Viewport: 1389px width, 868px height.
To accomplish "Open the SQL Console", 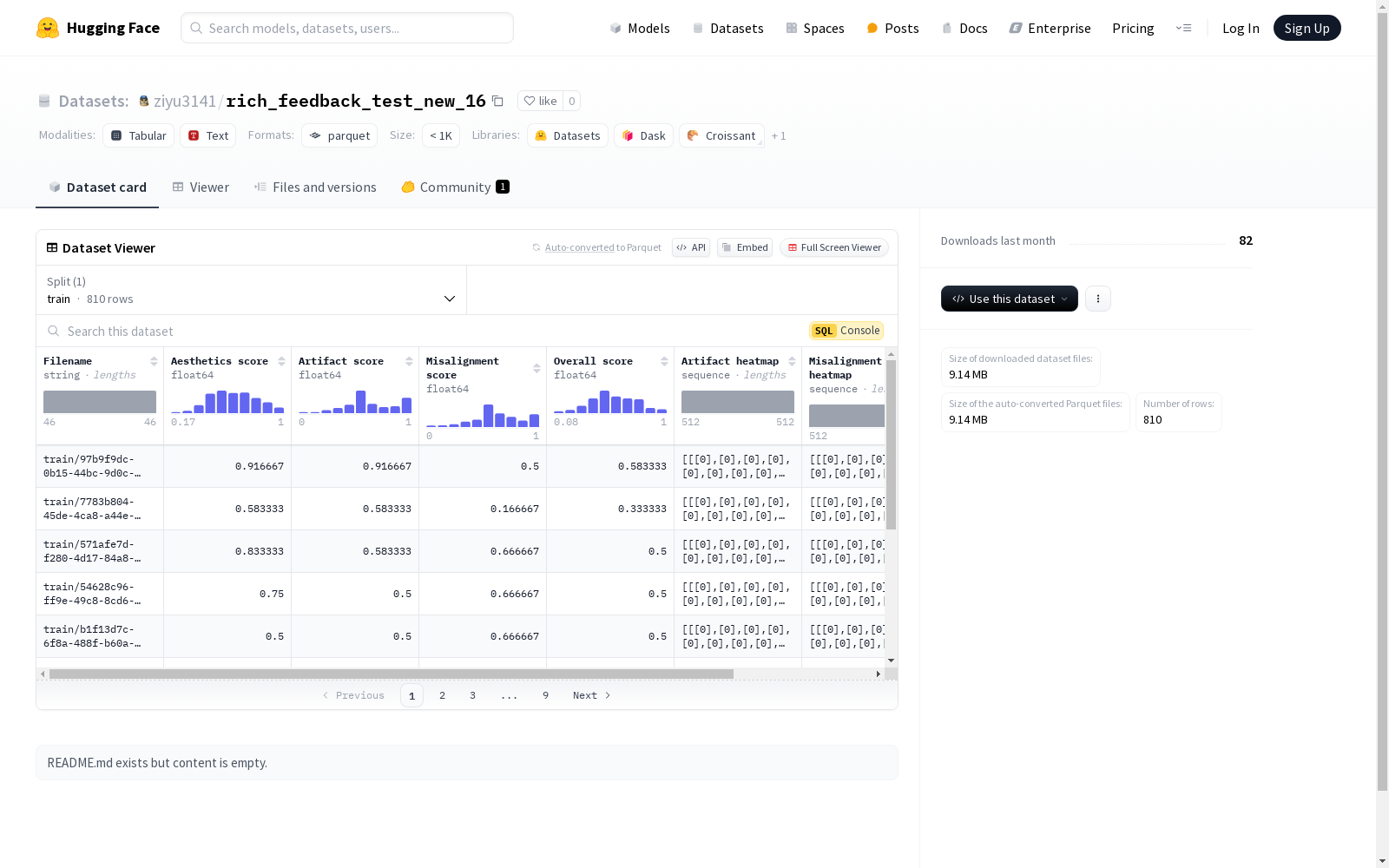I will 846,331.
